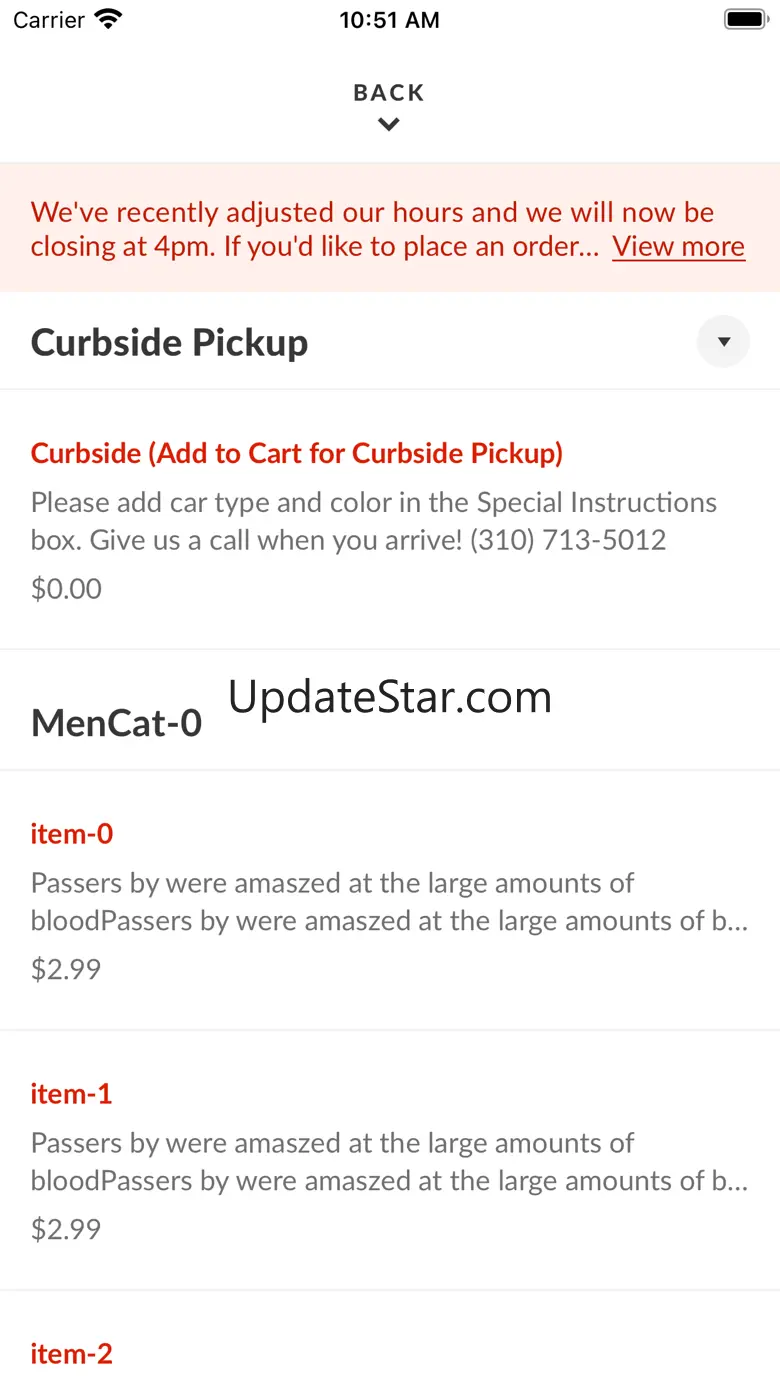The image size is (780, 1387).
Task: Tap item-1 description text
Action: 388,1162
